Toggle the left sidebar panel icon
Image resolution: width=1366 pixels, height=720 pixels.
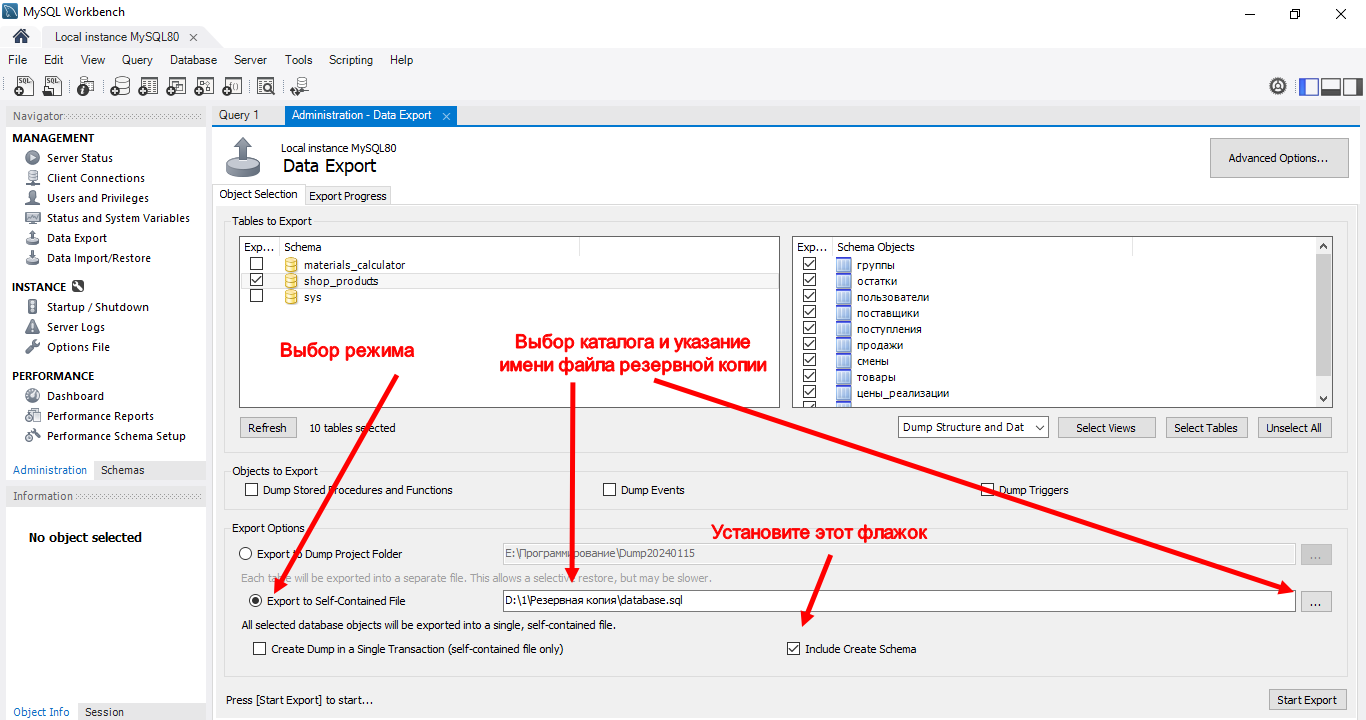(1309, 87)
